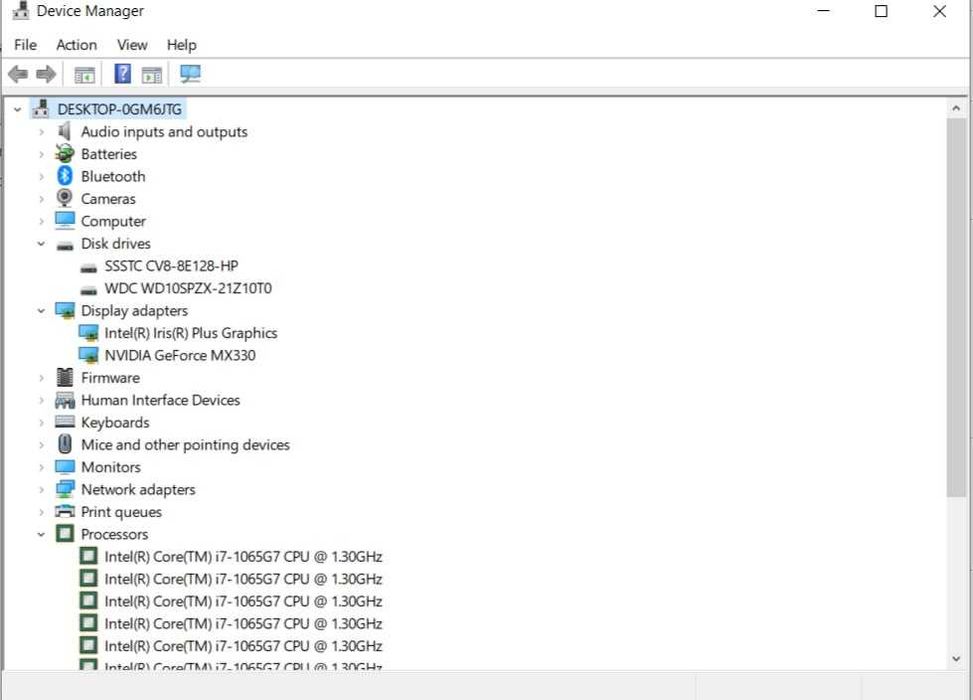973x700 pixels.
Task: Click the Firmware chip icon
Action: click(x=65, y=377)
